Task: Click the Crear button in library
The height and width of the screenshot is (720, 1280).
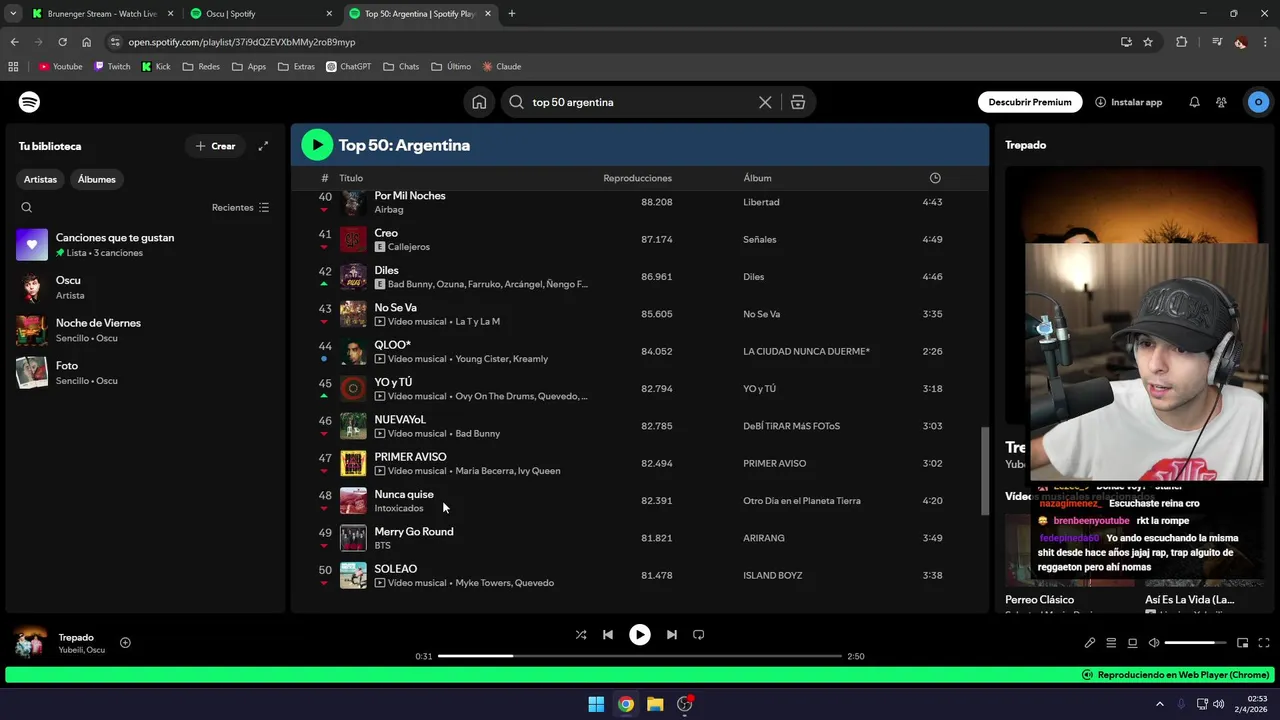Action: [x=215, y=146]
